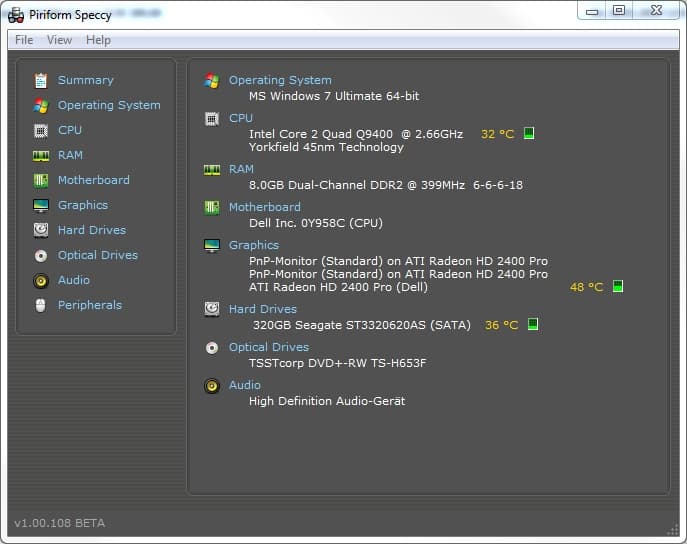Image resolution: width=687 pixels, height=544 pixels.
Task: Open the Optical Drives heading link in summary
Action: coord(269,347)
